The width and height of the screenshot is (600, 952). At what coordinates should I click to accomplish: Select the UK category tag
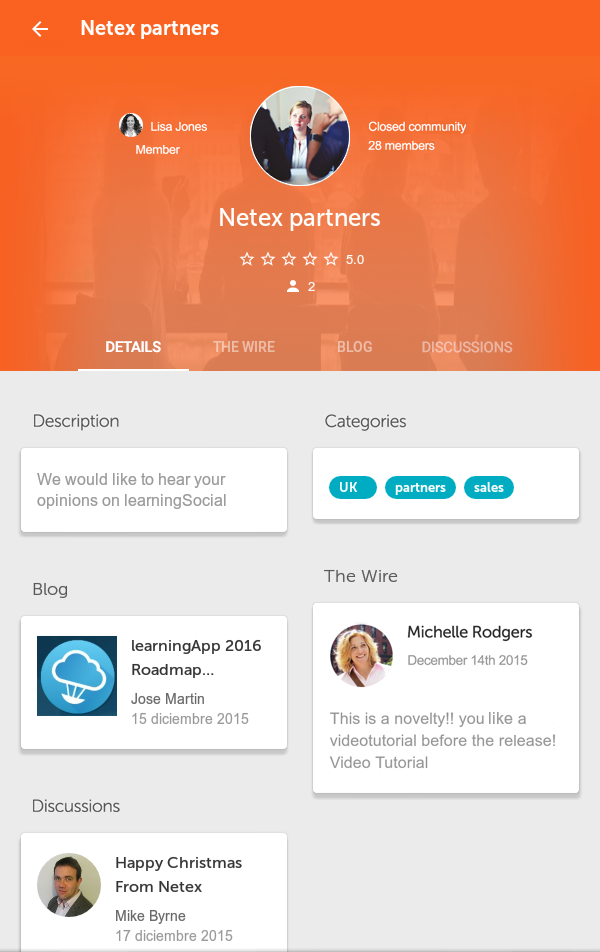coord(353,487)
